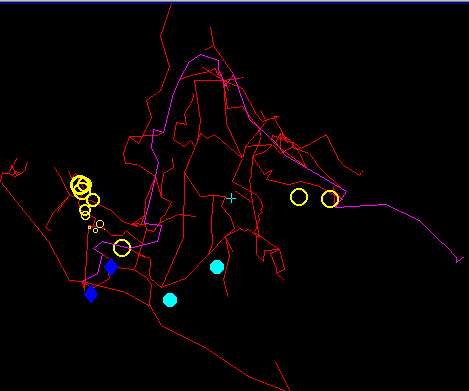The image size is (469, 391).
Task: Pick the yellow circle above the upper blue diamond
Action: pyautogui.click(x=122, y=248)
